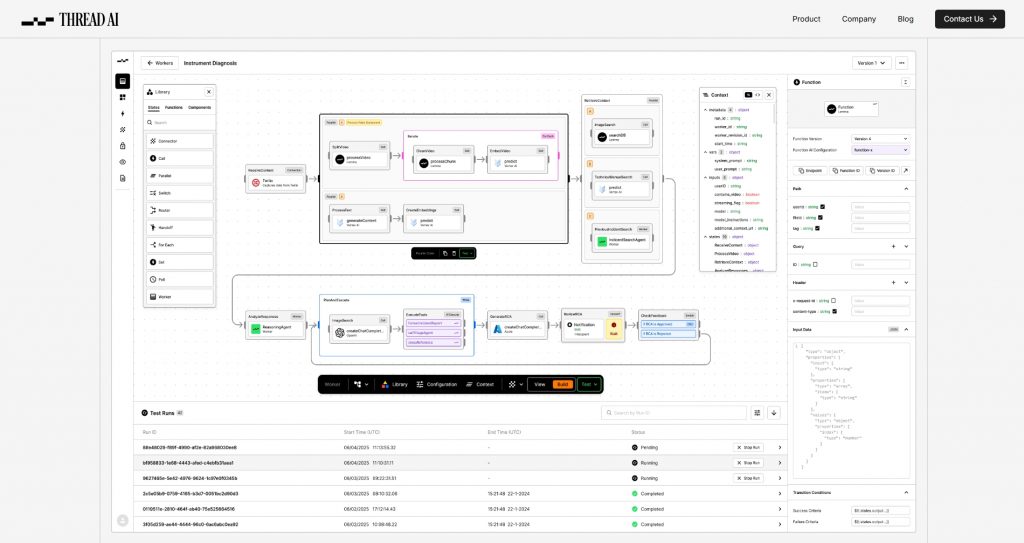
Task: Open the three-dots menu beside Version 1
Action: pyautogui.click(x=901, y=63)
